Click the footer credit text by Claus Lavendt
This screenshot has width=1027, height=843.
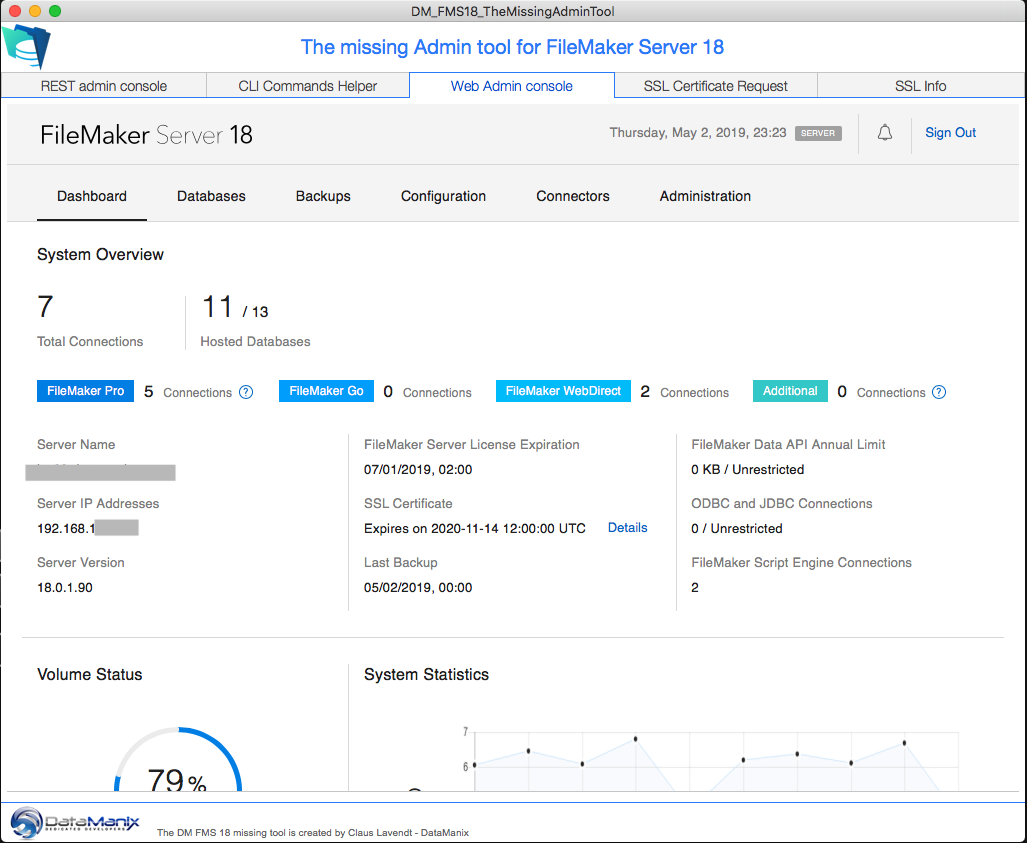click(x=313, y=833)
